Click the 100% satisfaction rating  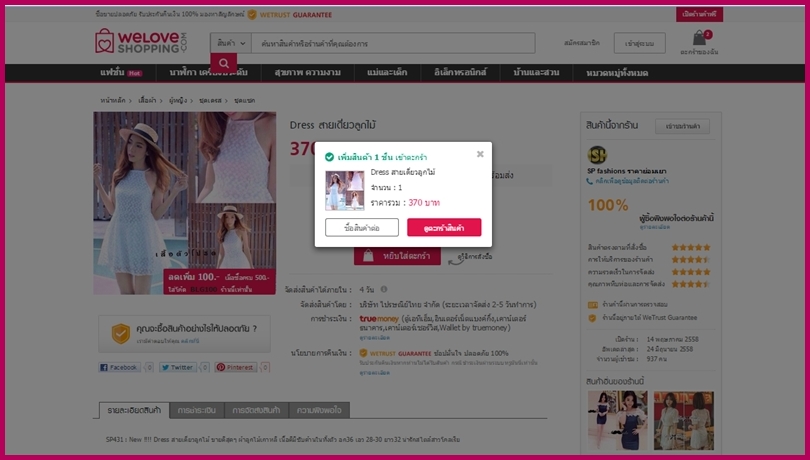[608, 206]
